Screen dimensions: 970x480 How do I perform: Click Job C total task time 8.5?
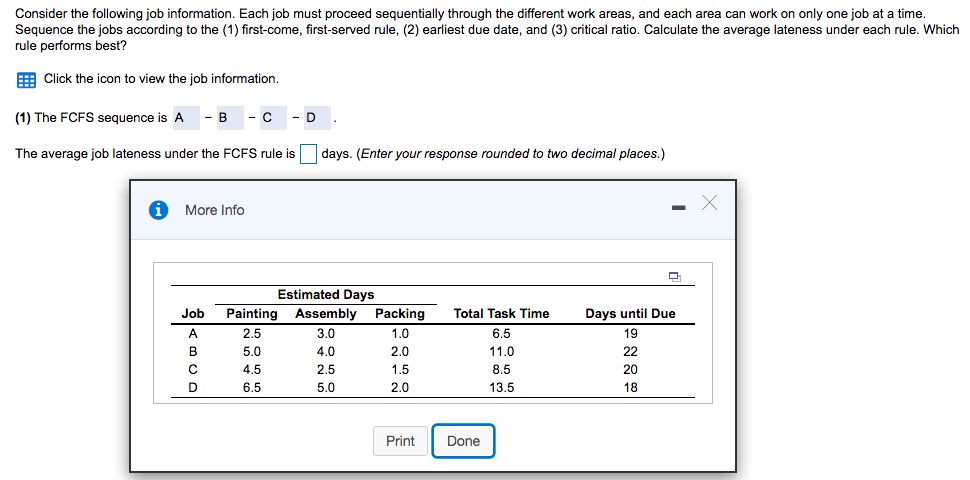click(x=501, y=370)
